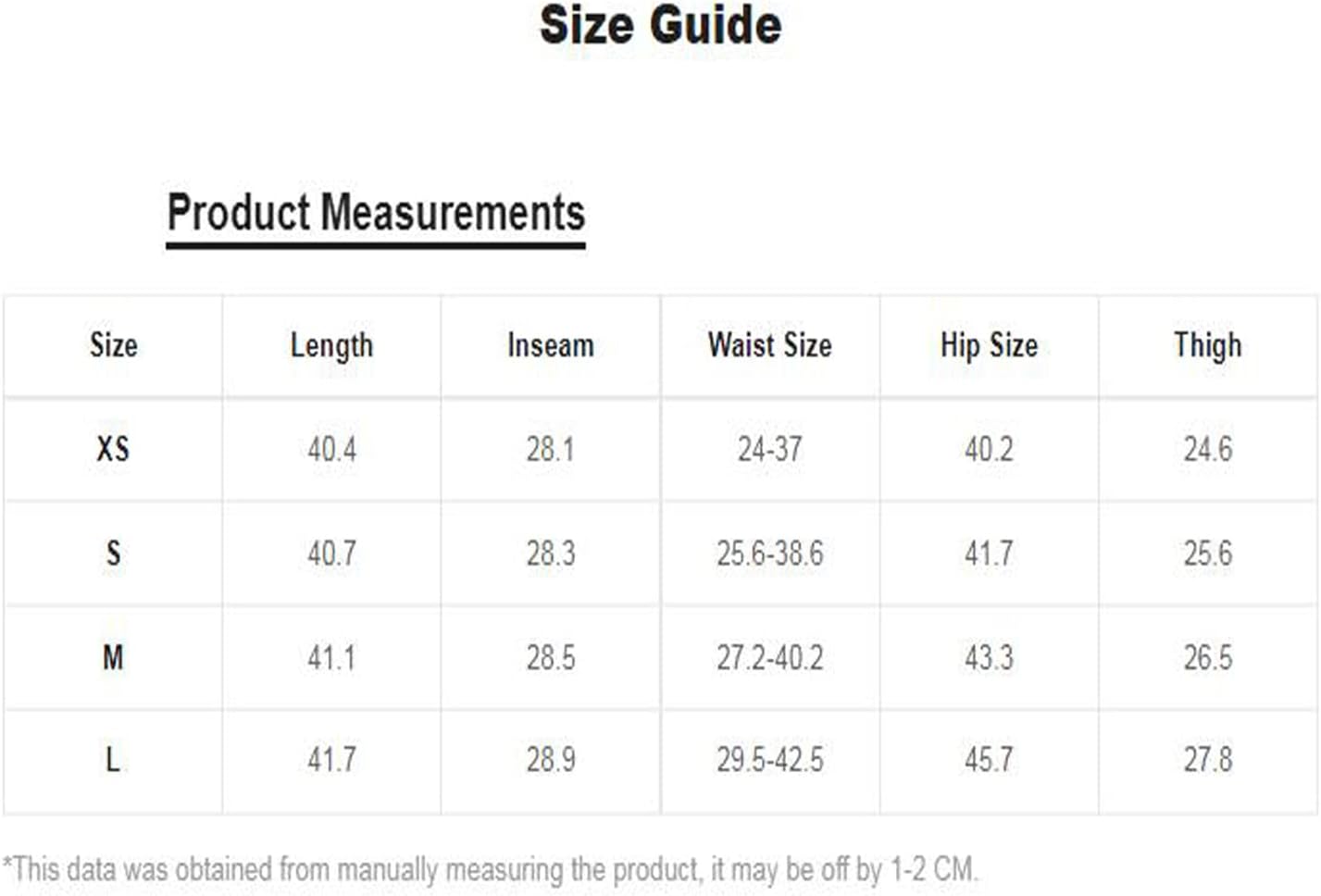Click the M inseam value 28.5
Image resolution: width=1321 pixels, height=896 pixels.
pyautogui.click(x=551, y=657)
